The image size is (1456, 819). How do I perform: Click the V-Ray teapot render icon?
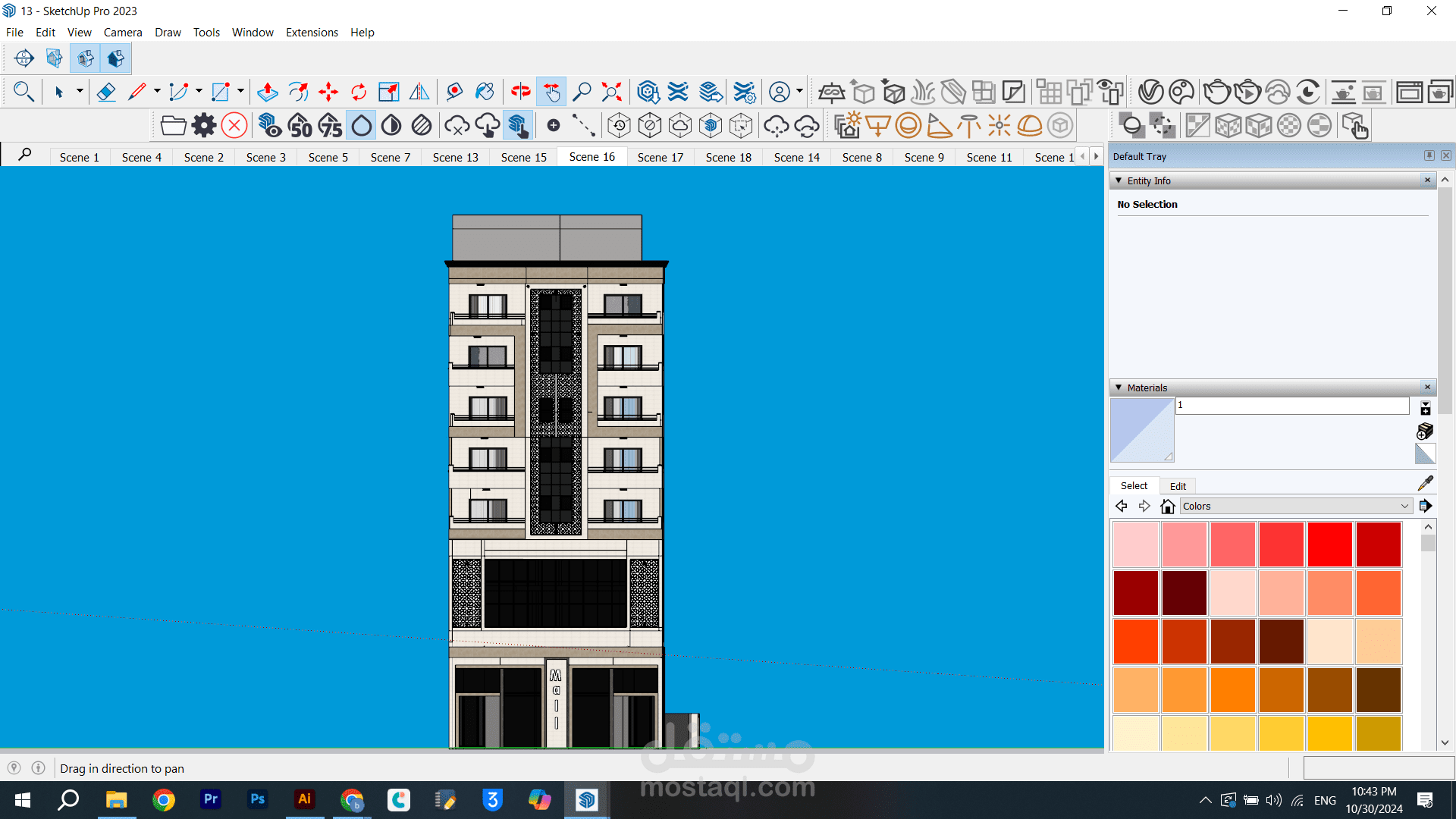[1216, 93]
